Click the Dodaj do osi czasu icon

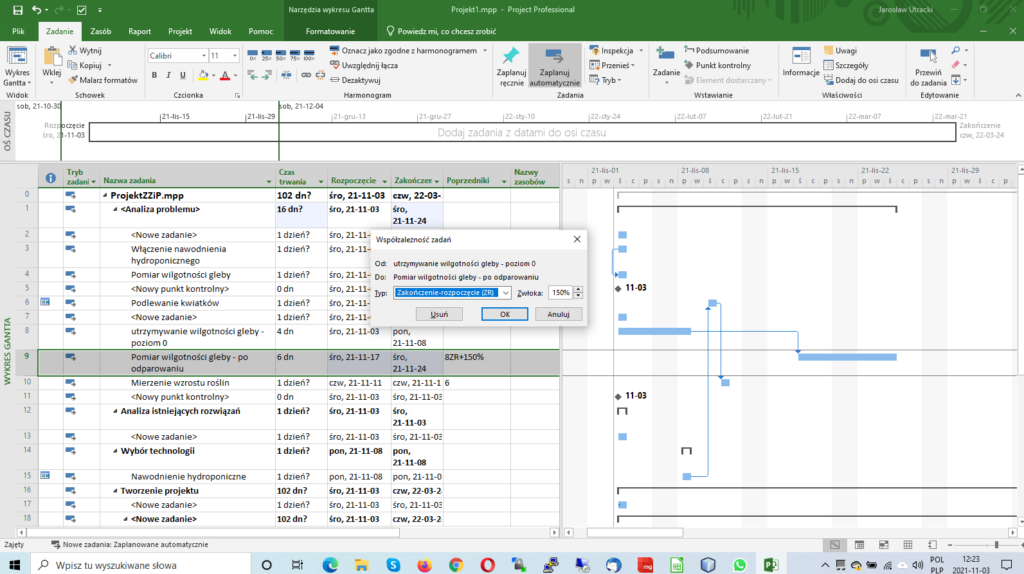(x=829, y=80)
